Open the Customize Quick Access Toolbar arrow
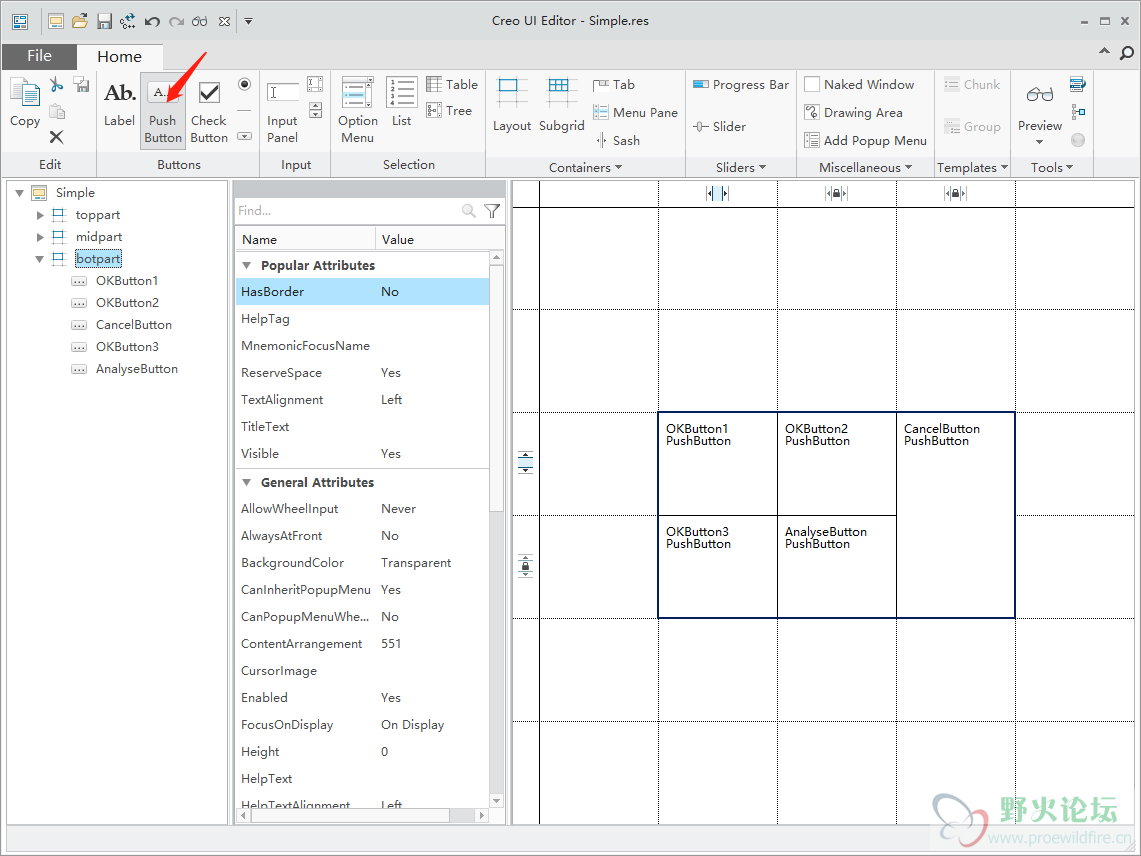1141x856 pixels. 248,21
